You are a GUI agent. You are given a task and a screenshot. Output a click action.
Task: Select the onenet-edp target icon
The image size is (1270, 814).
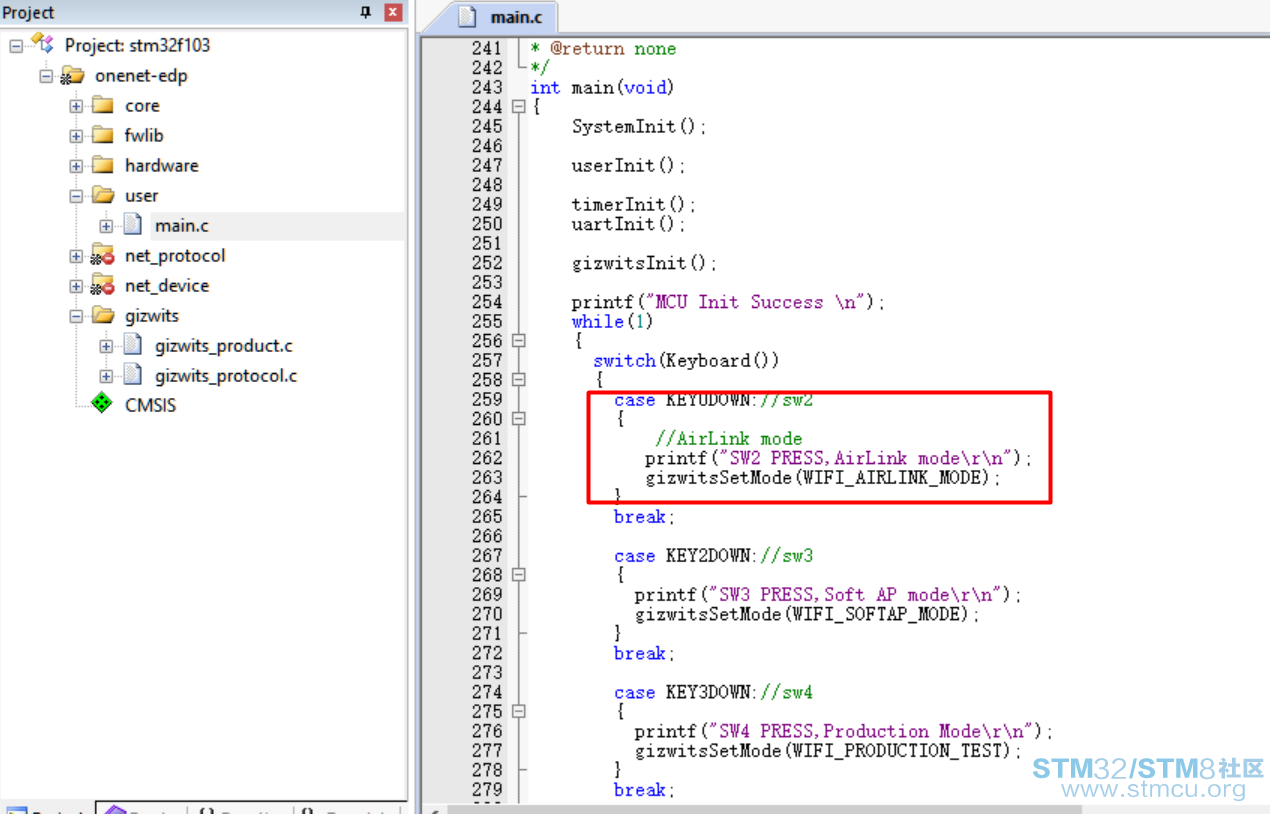click(72, 76)
